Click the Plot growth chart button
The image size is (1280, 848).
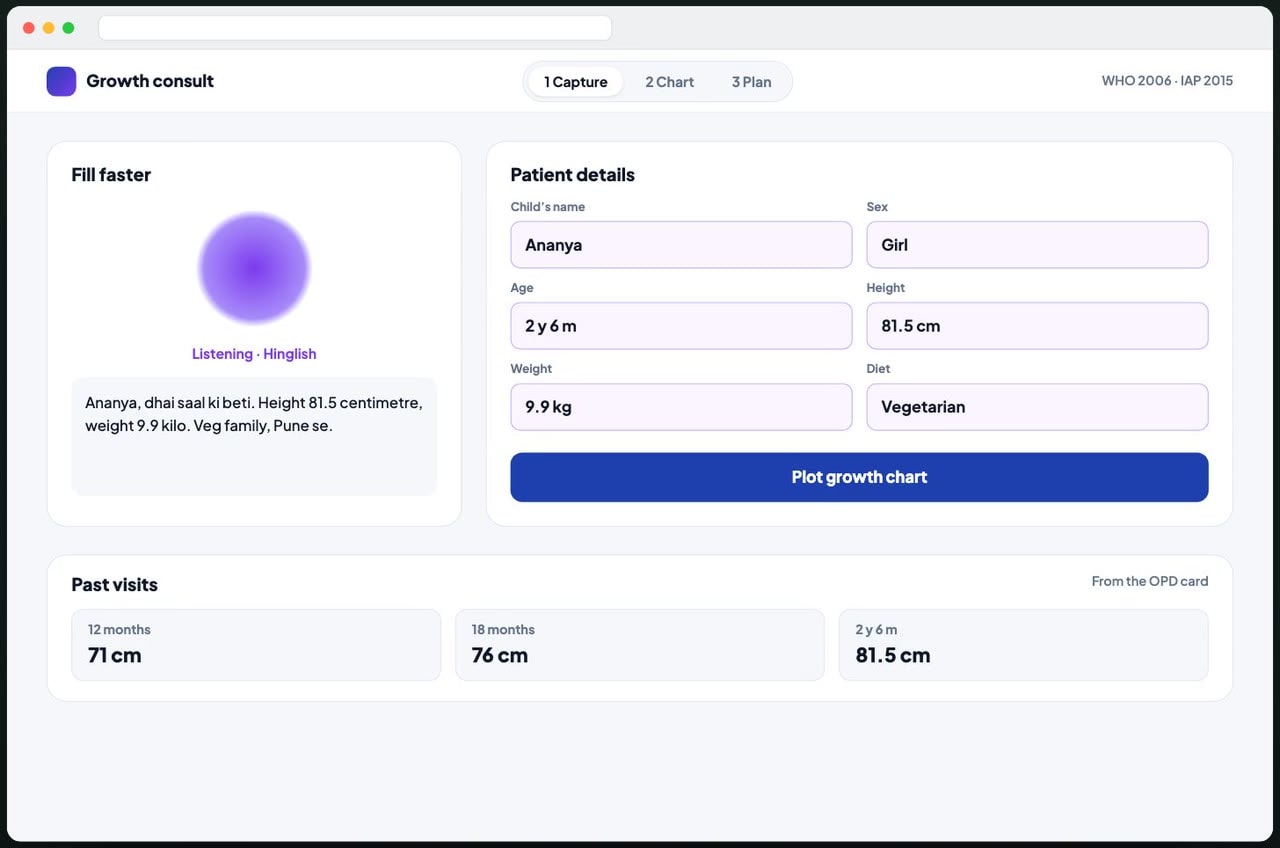click(x=859, y=477)
